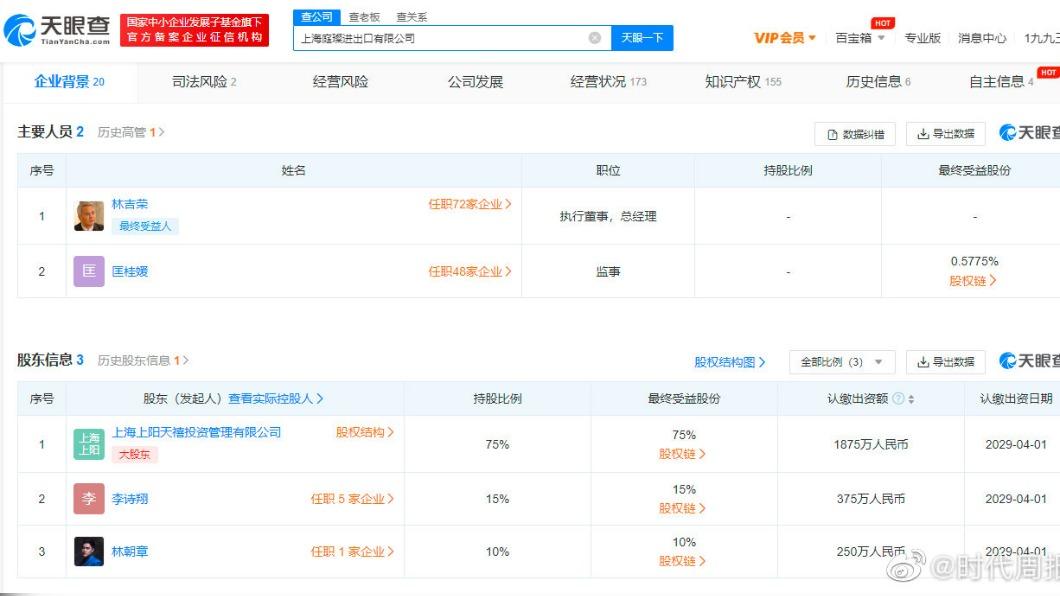Open 匡桂媛 name link
This screenshot has width=1060, height=596.
click(129, 272)
